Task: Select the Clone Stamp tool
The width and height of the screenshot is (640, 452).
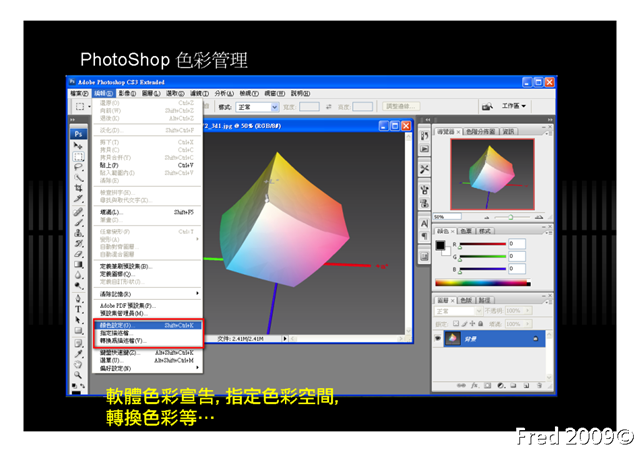Action: coord(78,233)
